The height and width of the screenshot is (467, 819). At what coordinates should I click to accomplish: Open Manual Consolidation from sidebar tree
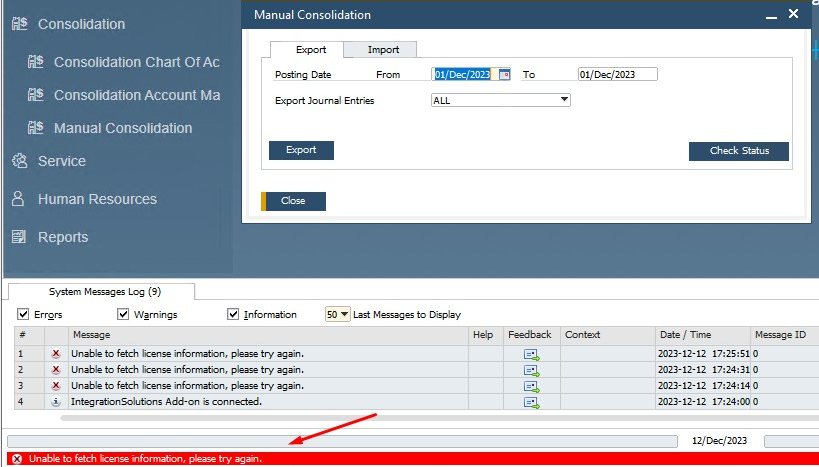(x=122, y=128)
